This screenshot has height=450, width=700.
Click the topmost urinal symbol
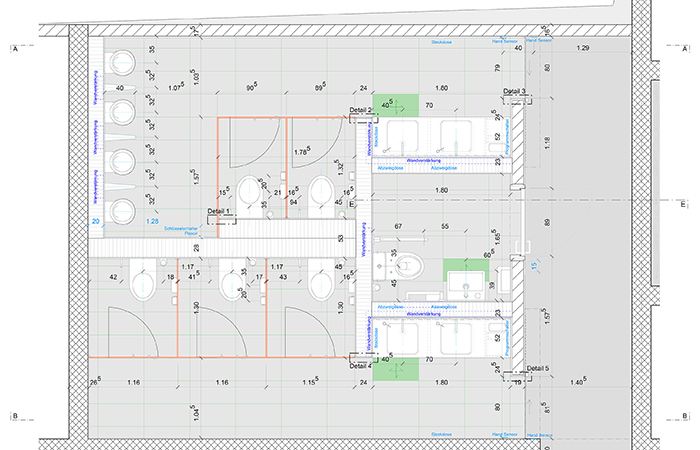click(123, 62)
